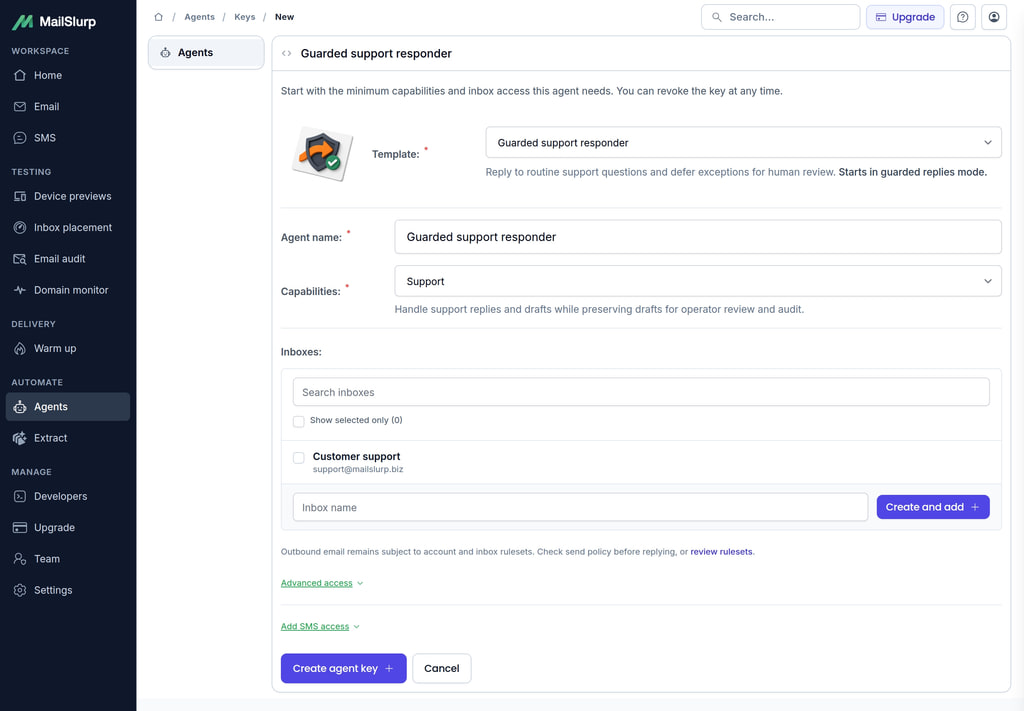Screen dimensions: 1024x711
Task: Click the code brackets icon beside title
Action: (287, 54)
